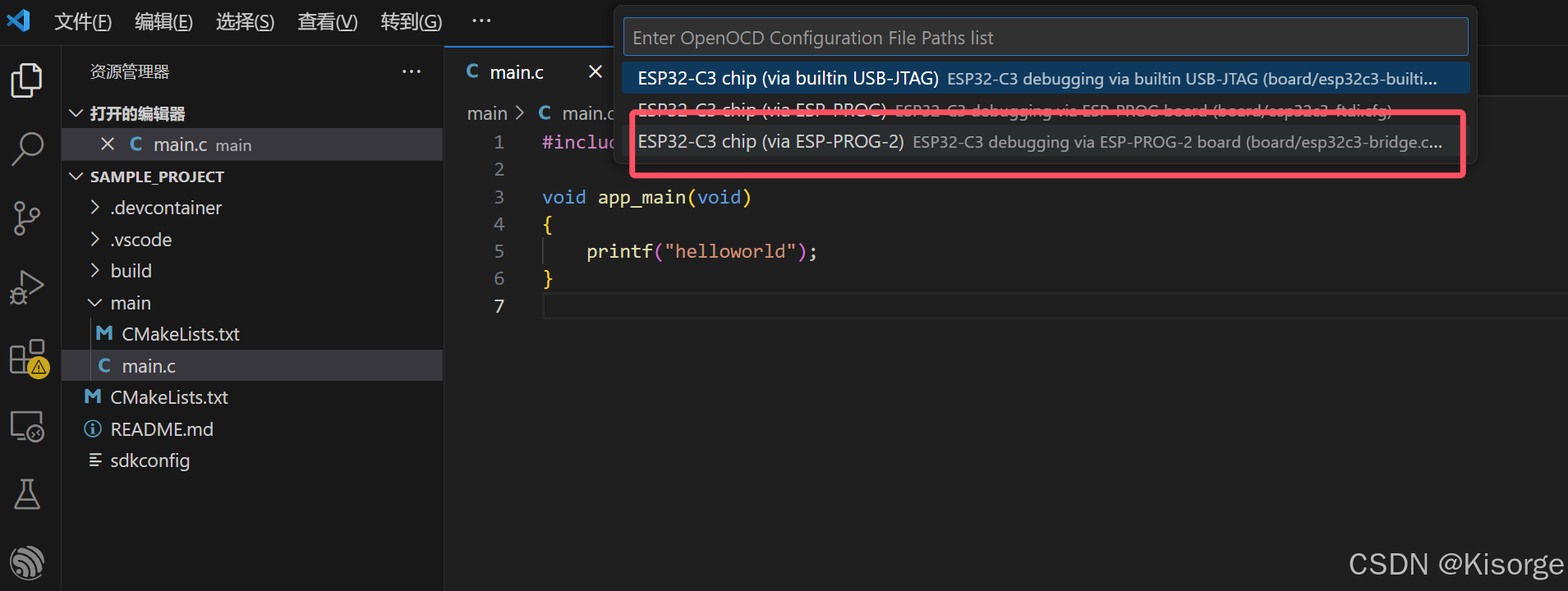Open the Remote Explorer icon
This screenshot has width=1568, height=591.
pos(27,426)
